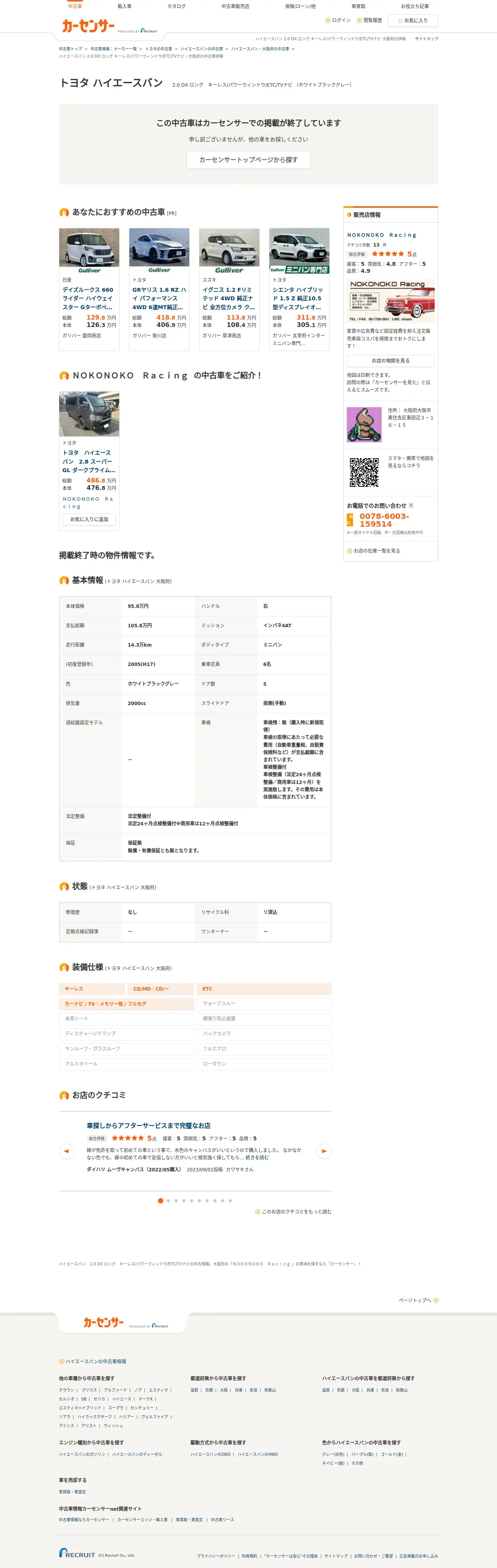Open the ハイエースバン・大阪府の中古車 breadcrumb

(x=260, y=49)
